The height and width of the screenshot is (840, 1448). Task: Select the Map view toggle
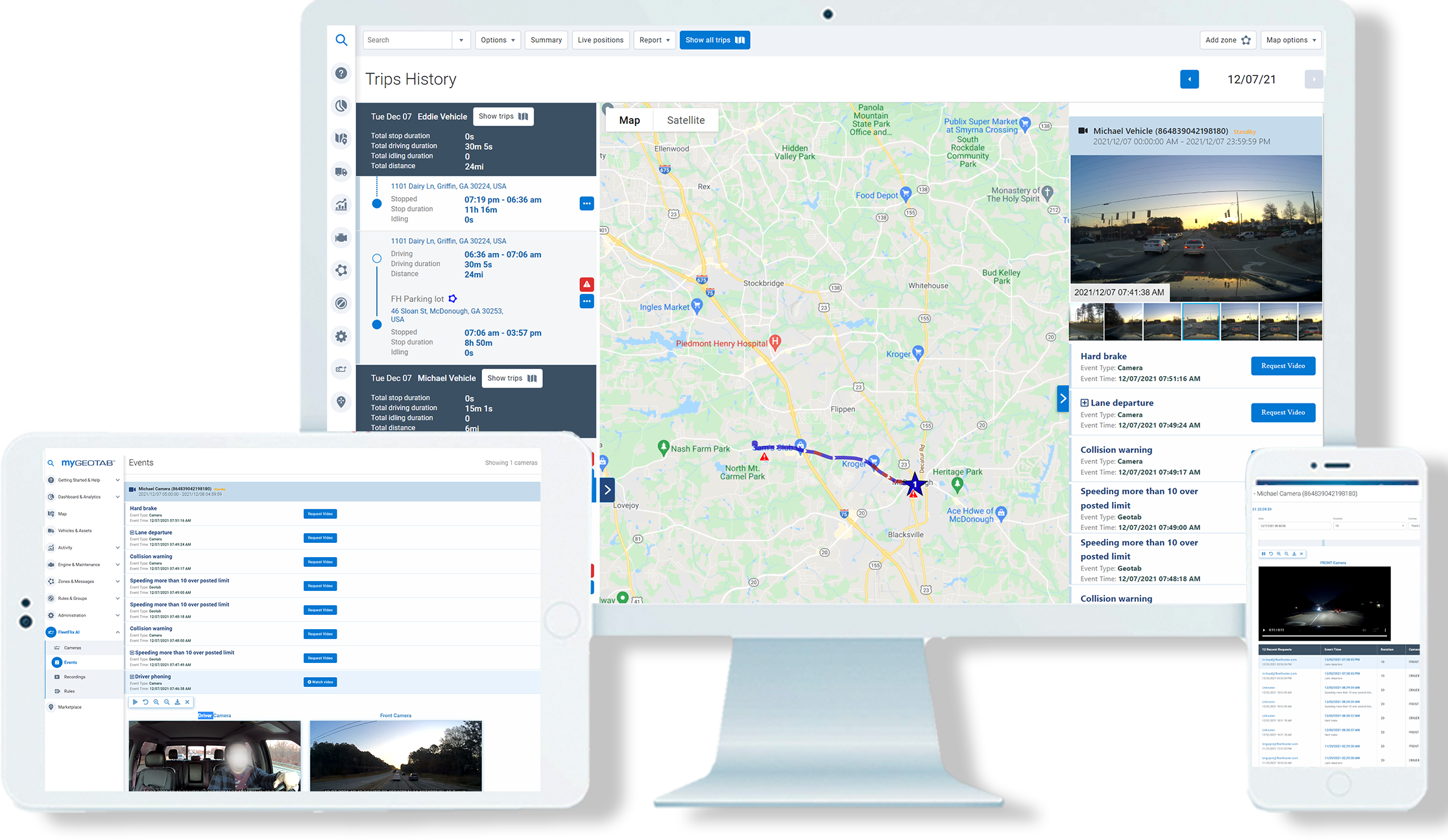coord(629,120)
